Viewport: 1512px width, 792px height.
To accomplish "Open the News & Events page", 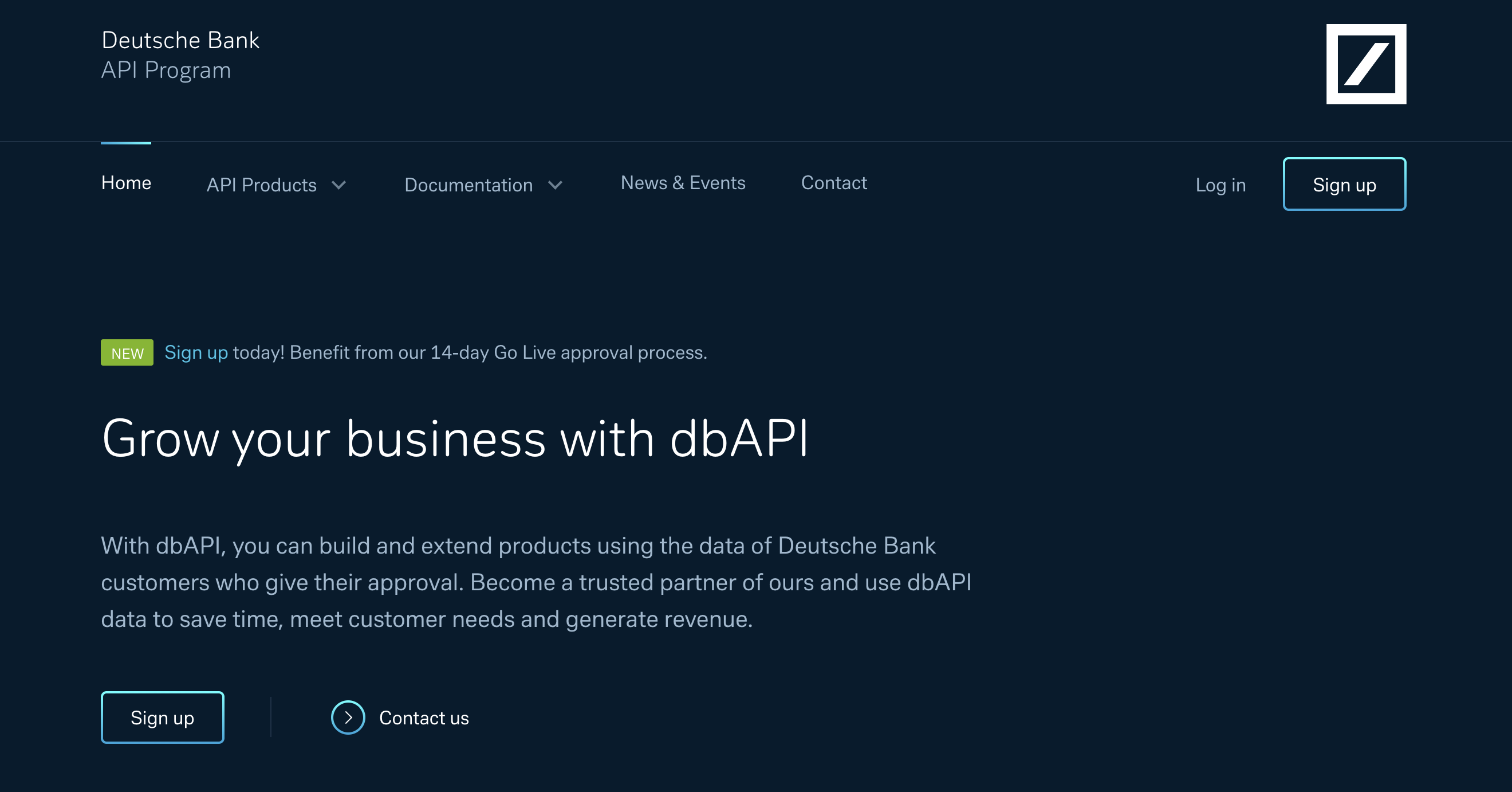I will pos(683,183).
